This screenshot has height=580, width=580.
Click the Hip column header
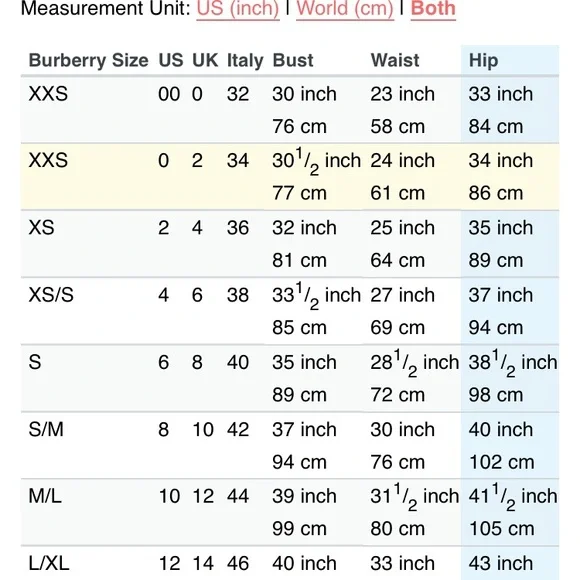483,60
